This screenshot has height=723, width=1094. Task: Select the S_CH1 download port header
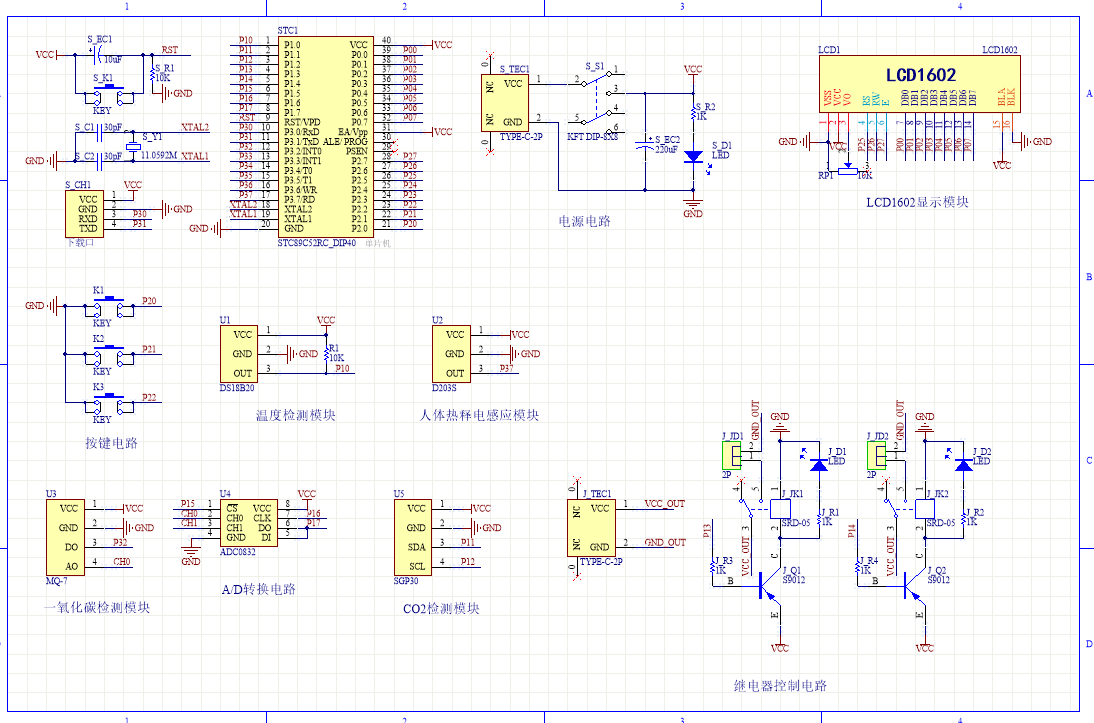(x=88, y=213)
